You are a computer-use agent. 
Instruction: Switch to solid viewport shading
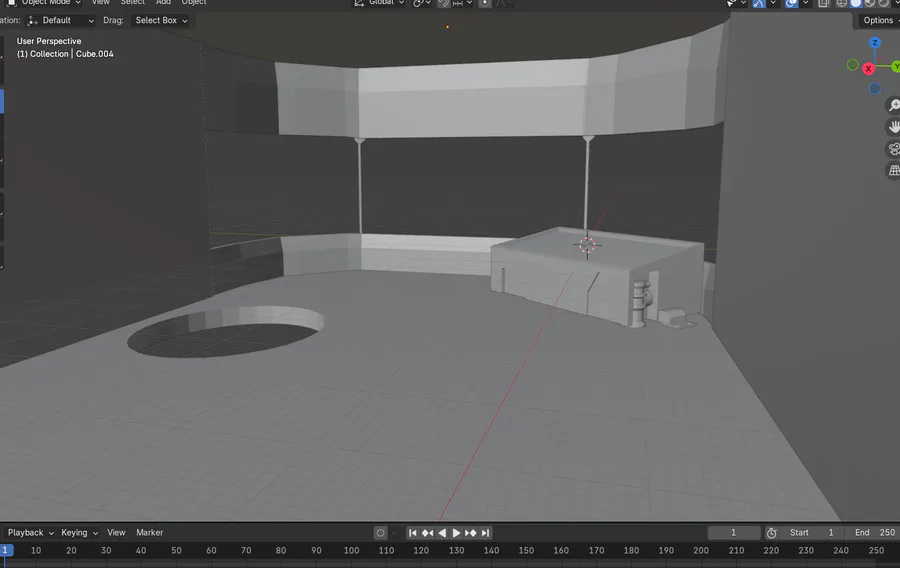856,3
